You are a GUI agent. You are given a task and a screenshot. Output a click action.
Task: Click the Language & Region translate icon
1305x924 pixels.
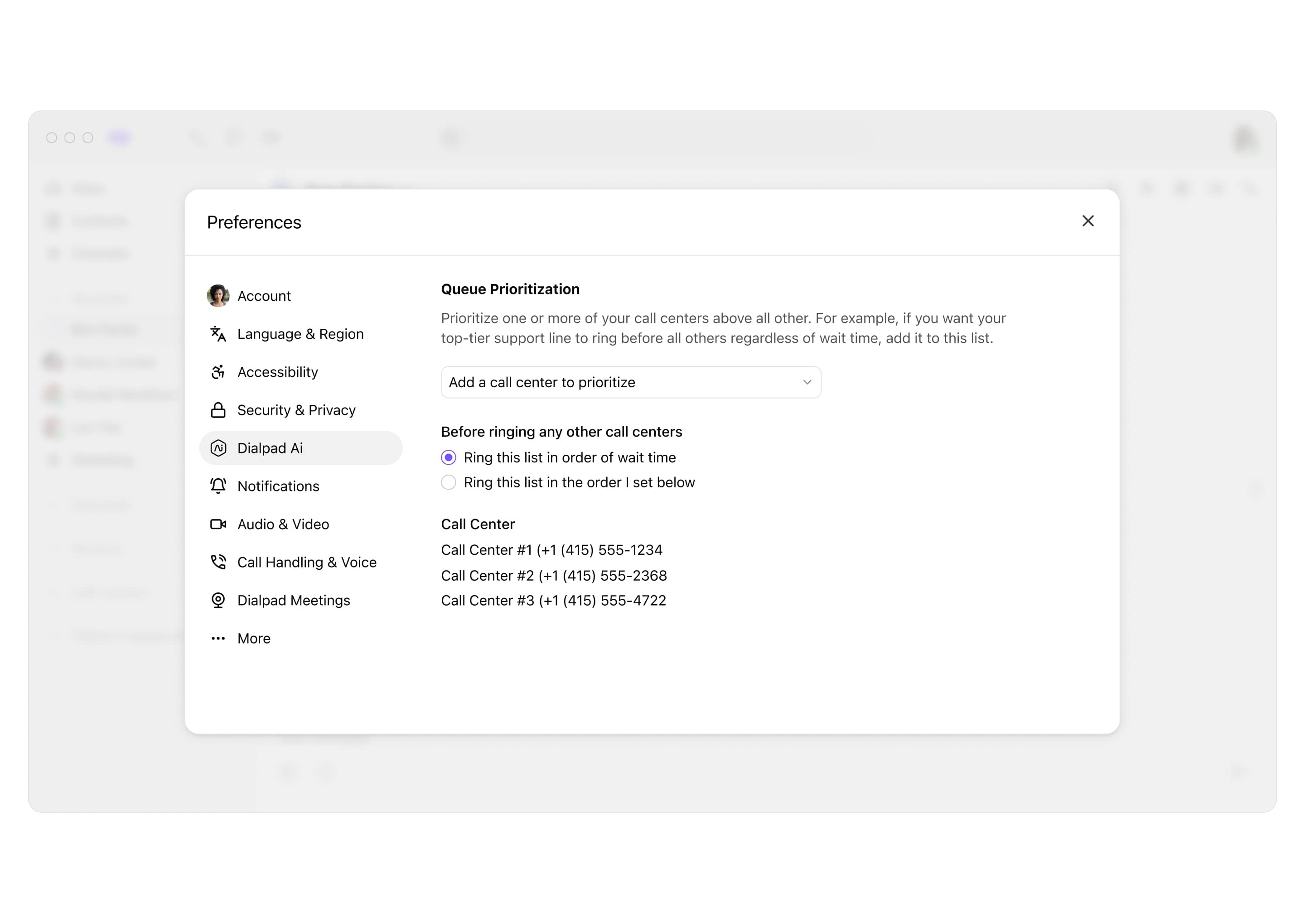[218, 334]
